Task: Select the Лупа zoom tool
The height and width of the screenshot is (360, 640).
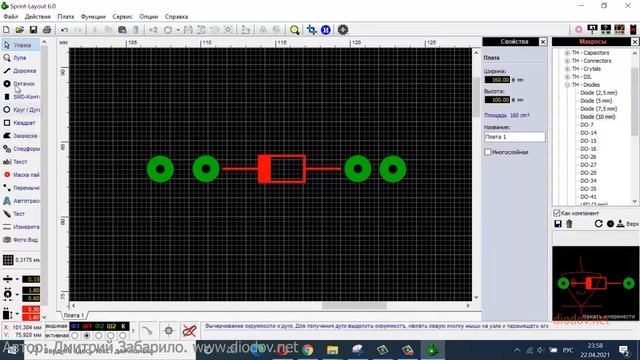Action: [20, 58]
